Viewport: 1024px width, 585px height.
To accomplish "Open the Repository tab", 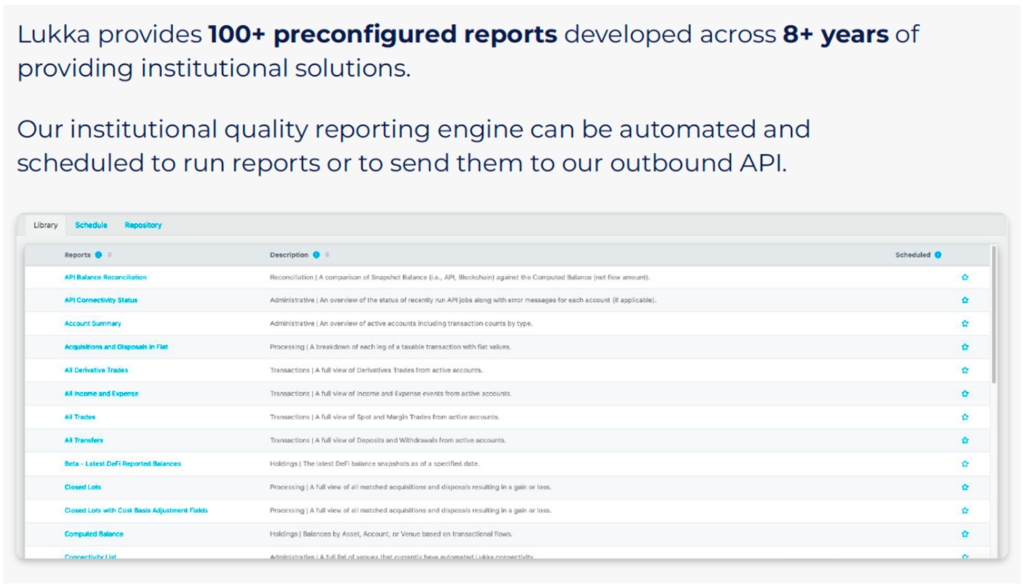I will pos(143,225).
